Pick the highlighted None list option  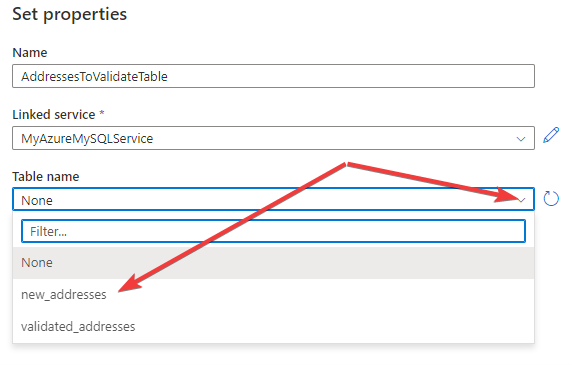(273, 263)
